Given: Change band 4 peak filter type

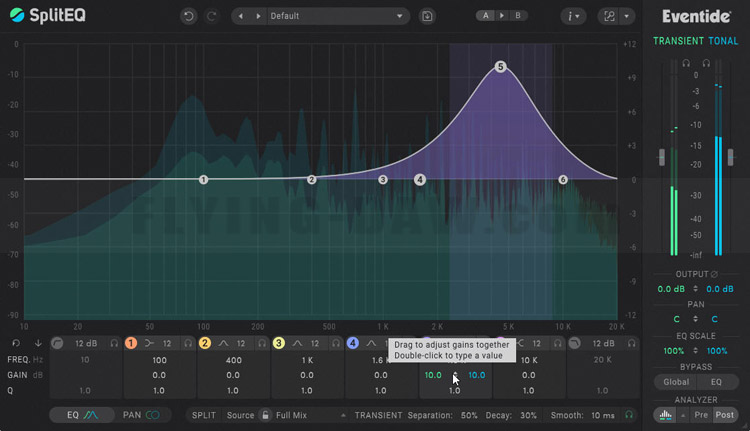Looking at the screenshot, I should pos(371,343).
